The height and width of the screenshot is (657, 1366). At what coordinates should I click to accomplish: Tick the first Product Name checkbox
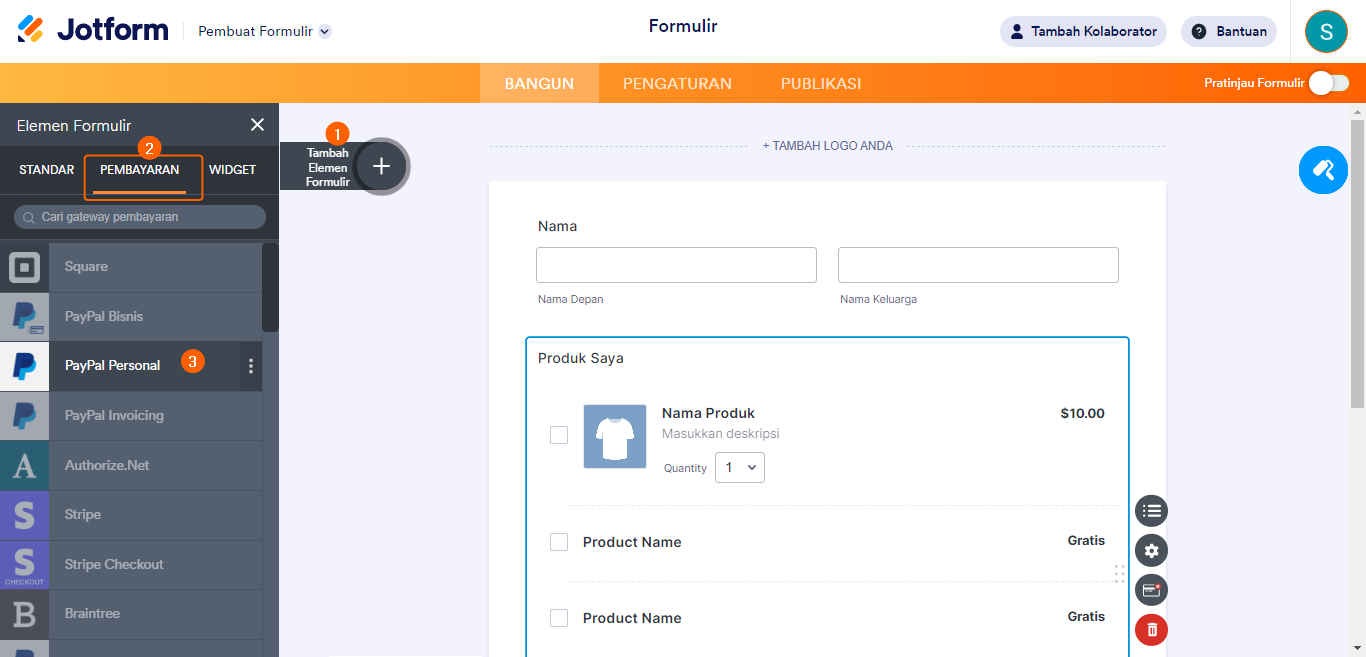pyautogui.click(x=559, y=542)
